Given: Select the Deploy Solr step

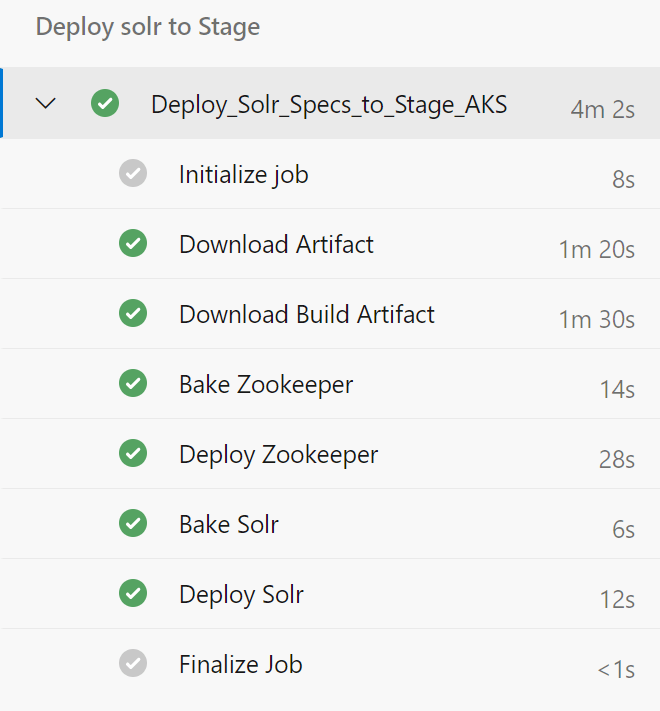Looking at the screenshot, I should [241, 595].
